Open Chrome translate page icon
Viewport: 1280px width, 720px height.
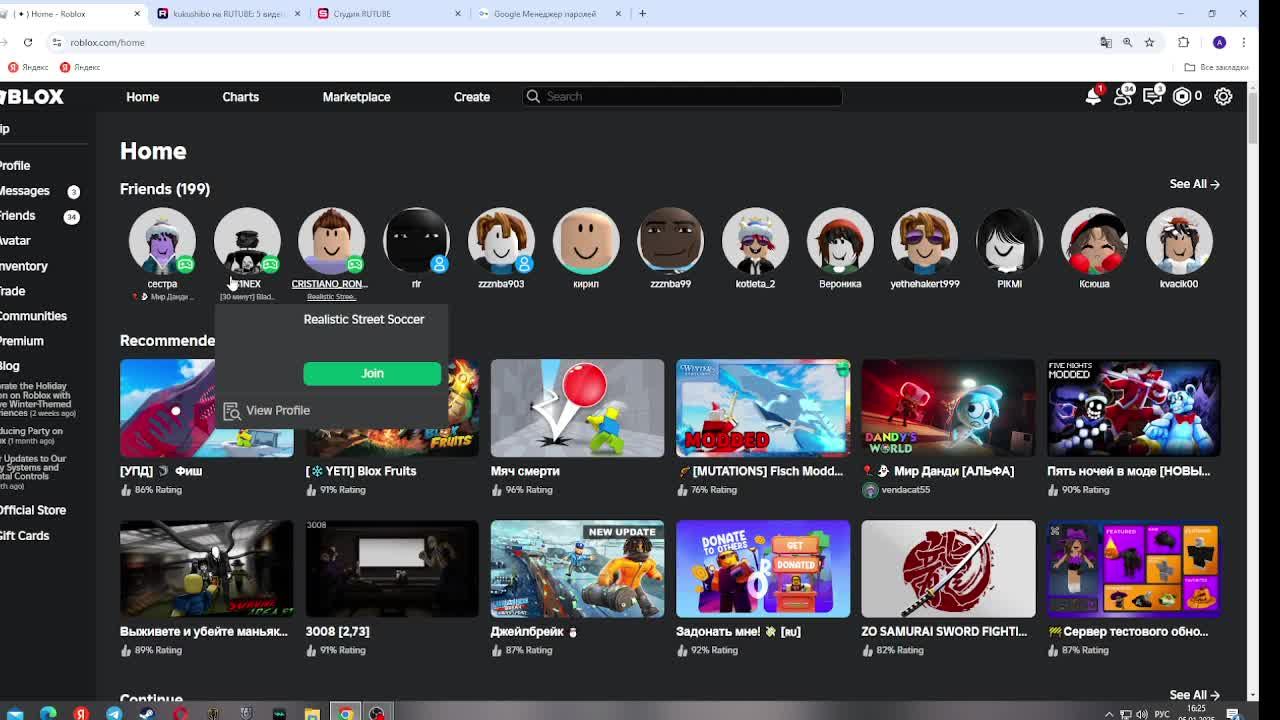pyautogui.click(x=1106, y=42)
